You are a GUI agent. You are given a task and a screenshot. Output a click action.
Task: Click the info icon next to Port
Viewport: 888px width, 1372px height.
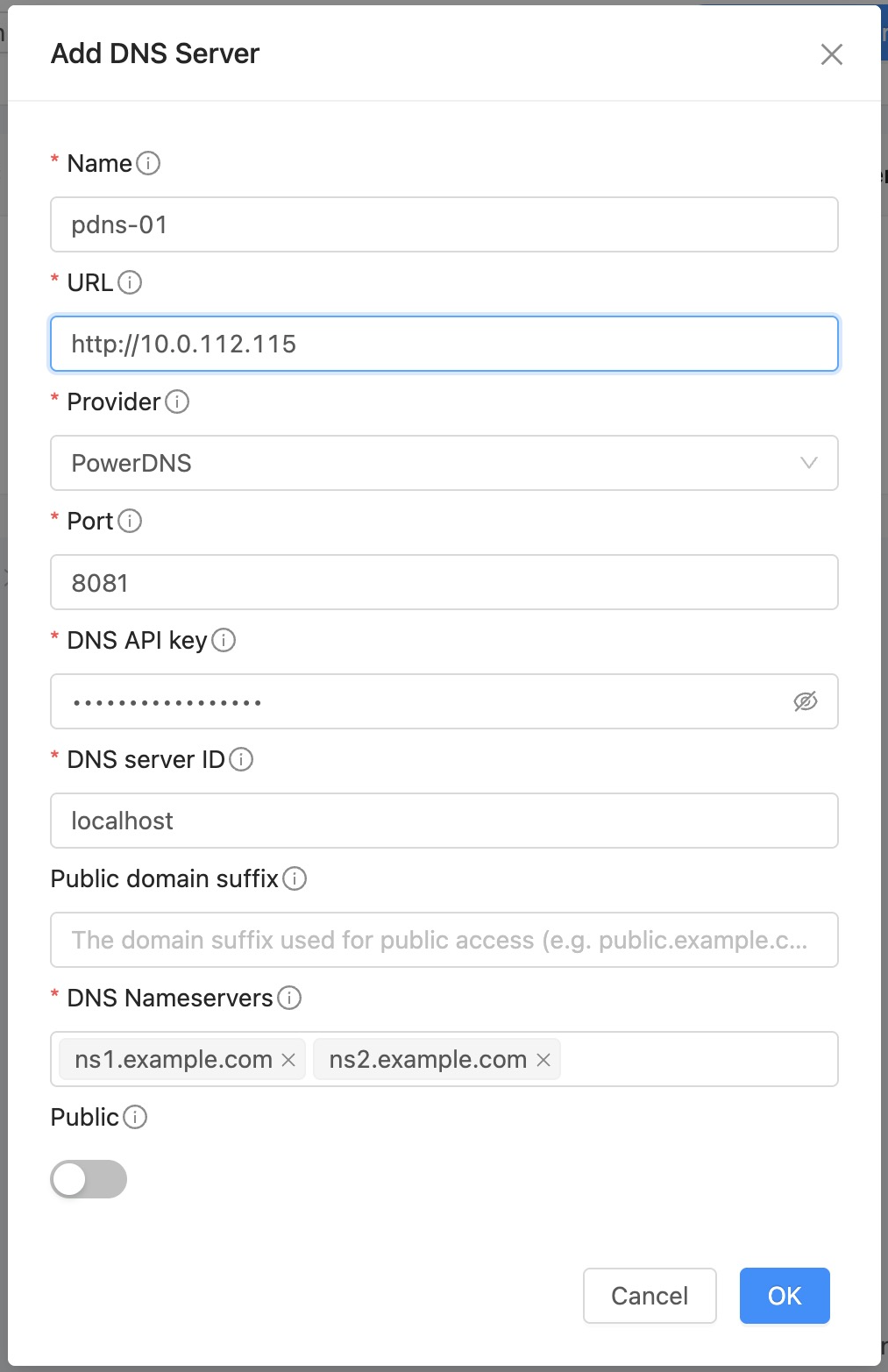point(130,521)
